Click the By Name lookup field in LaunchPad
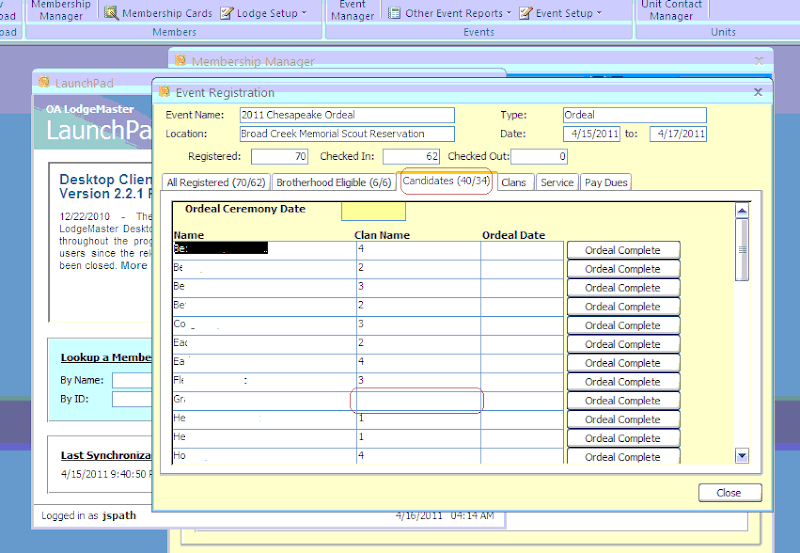 [132, 381]
